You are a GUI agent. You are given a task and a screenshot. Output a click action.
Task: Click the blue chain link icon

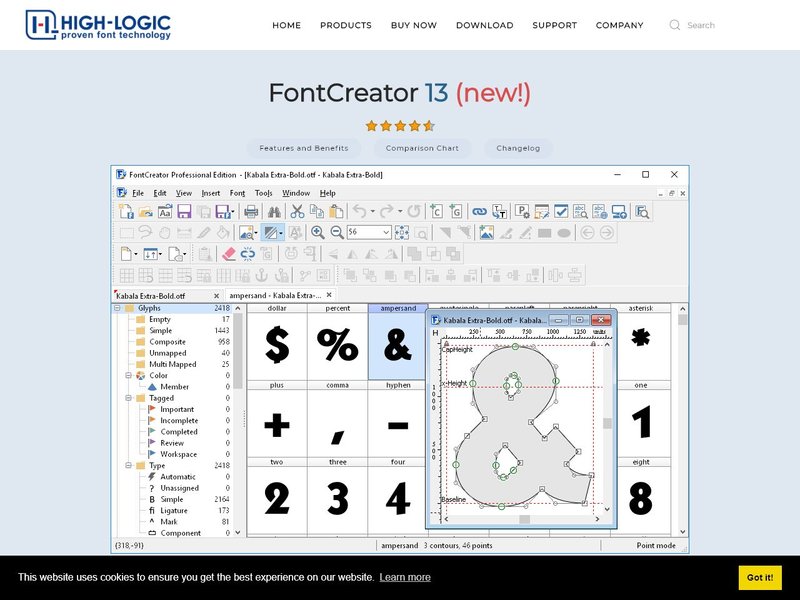tap(479, 211)
